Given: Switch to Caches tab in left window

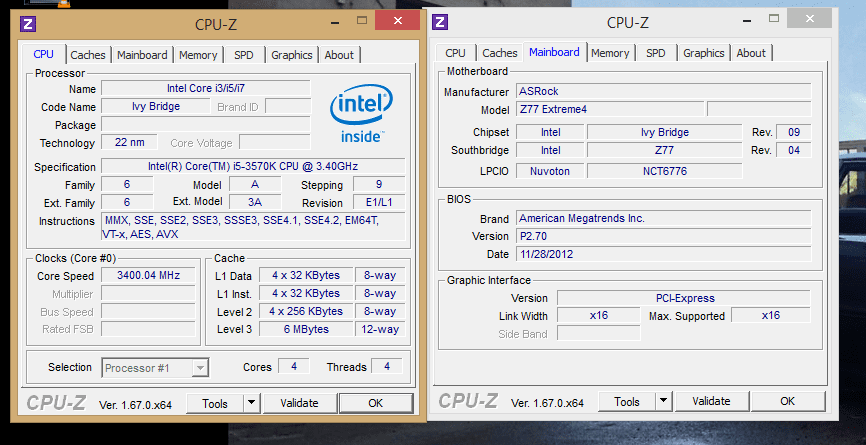Looking at the screenshot, I should point(88,55).
